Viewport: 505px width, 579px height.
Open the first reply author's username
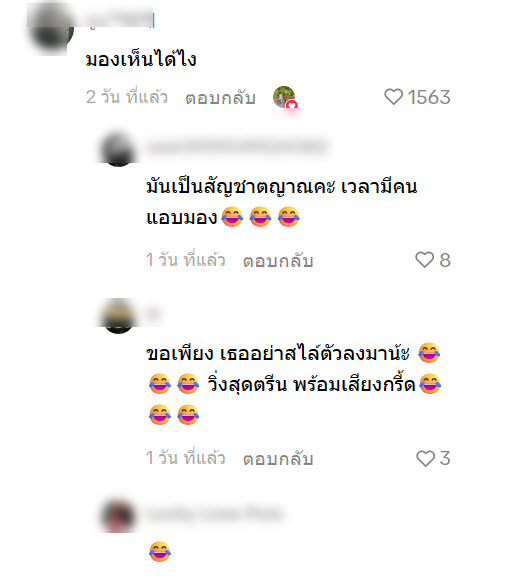(236, 146)
